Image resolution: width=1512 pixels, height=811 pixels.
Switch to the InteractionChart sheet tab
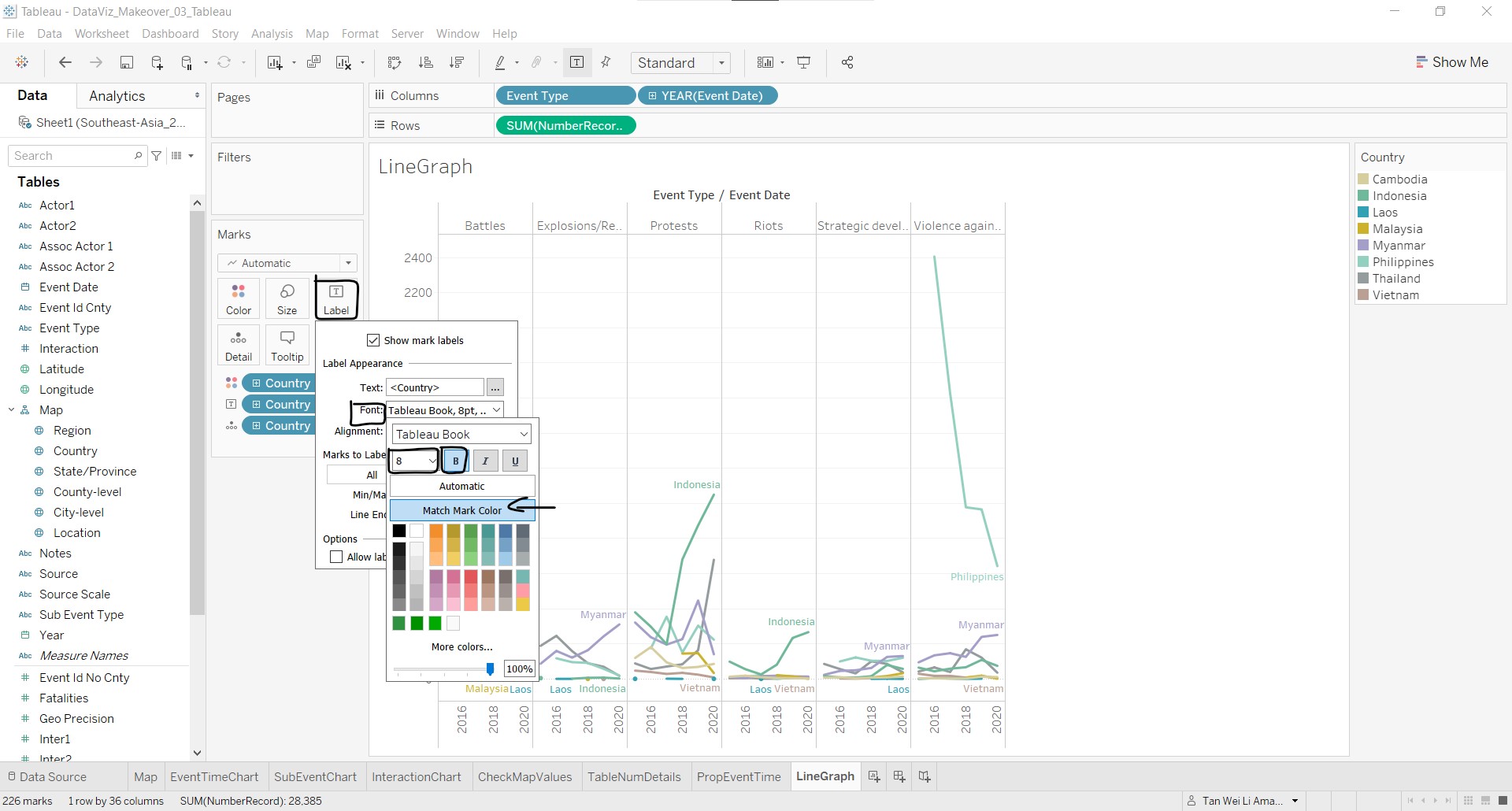[x=417, y=777]
